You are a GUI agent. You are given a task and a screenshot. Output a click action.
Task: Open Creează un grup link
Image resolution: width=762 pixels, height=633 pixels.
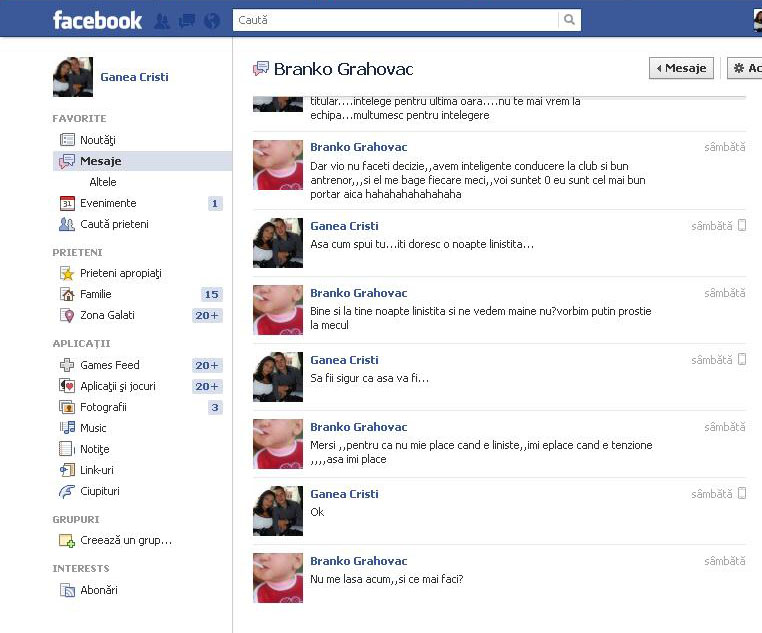click(126, 540)
